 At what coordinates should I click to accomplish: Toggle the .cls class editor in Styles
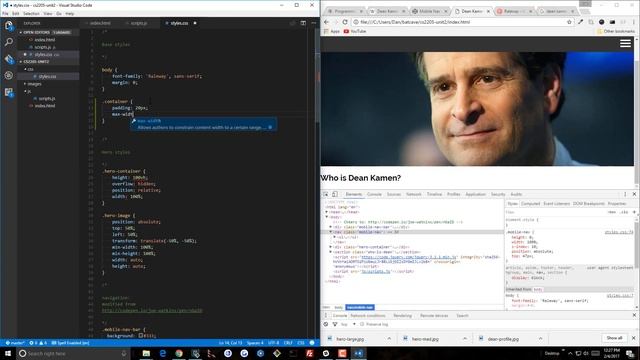click(624, 212)
